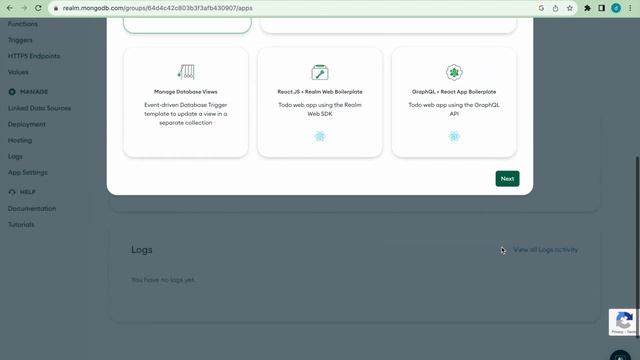Click the Manage Database Views icon
Screen dimensions: 640x360
coord(186,72)
